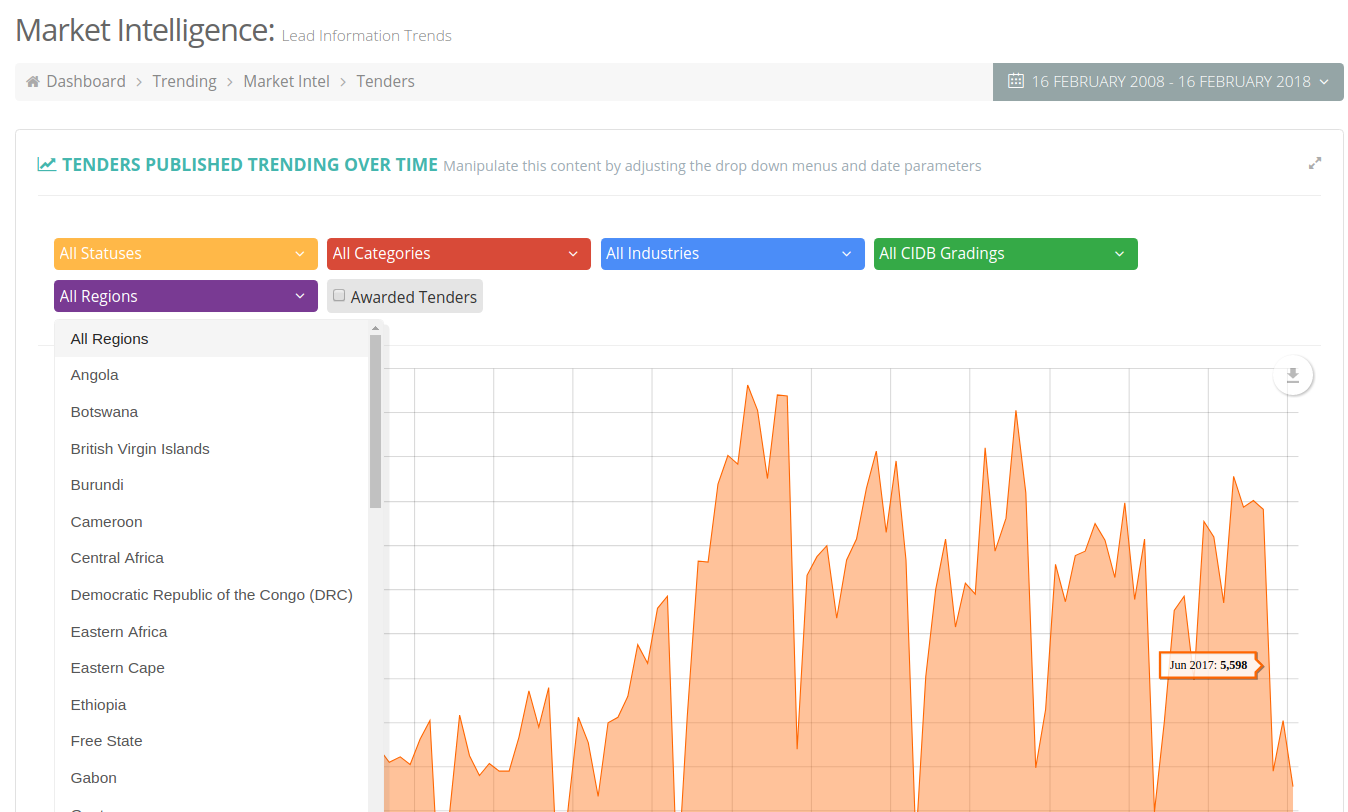This screenshot has height=812, width=1348.
Task: Select Angola from the regions list
Action: pos(212,375)
